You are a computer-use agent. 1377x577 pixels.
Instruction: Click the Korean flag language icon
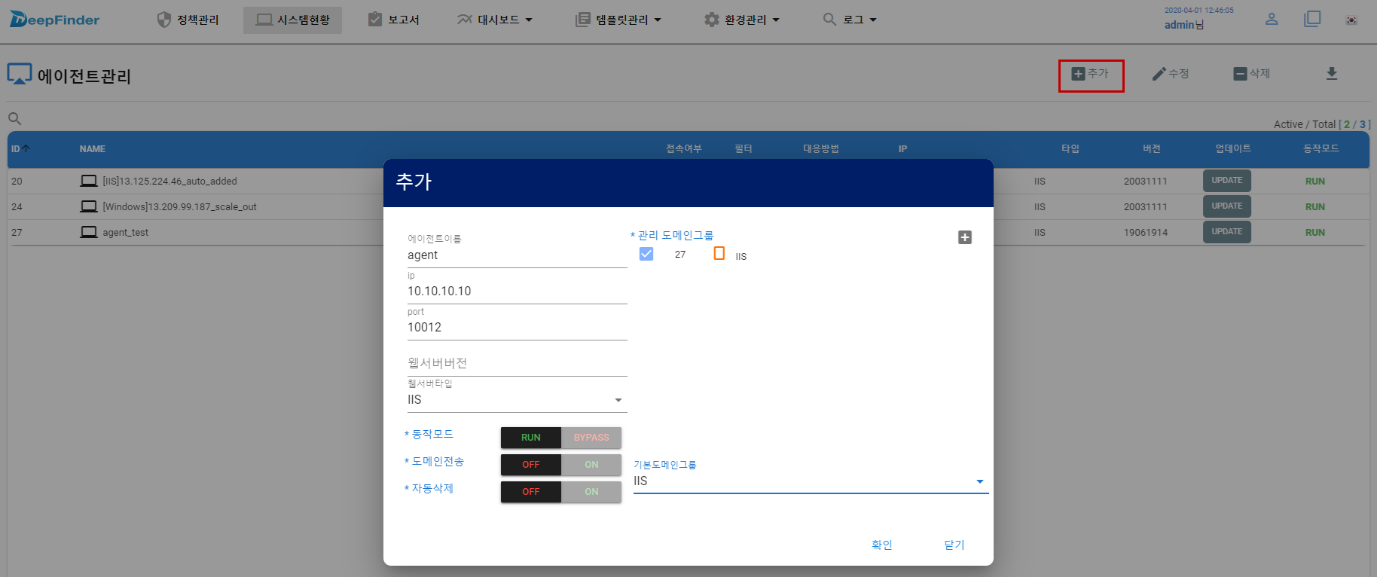[x=1351, y=19]
